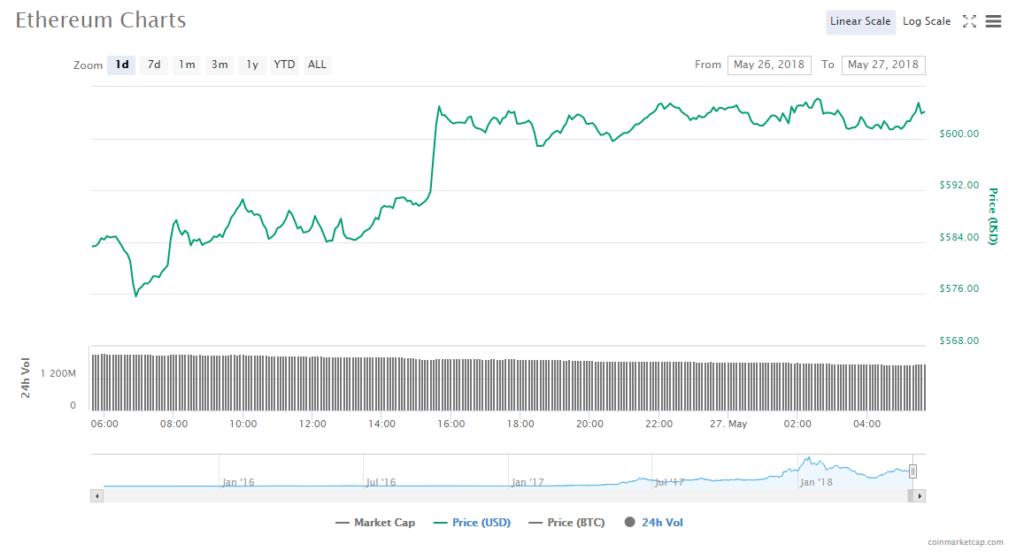This screenshot has height=559, width=1024.
Task: Switch to Log Scale
Action: [x=926, y=21]
